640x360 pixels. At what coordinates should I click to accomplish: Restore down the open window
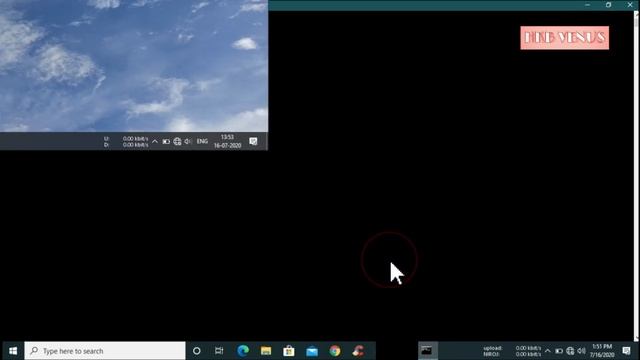(609, 5)
